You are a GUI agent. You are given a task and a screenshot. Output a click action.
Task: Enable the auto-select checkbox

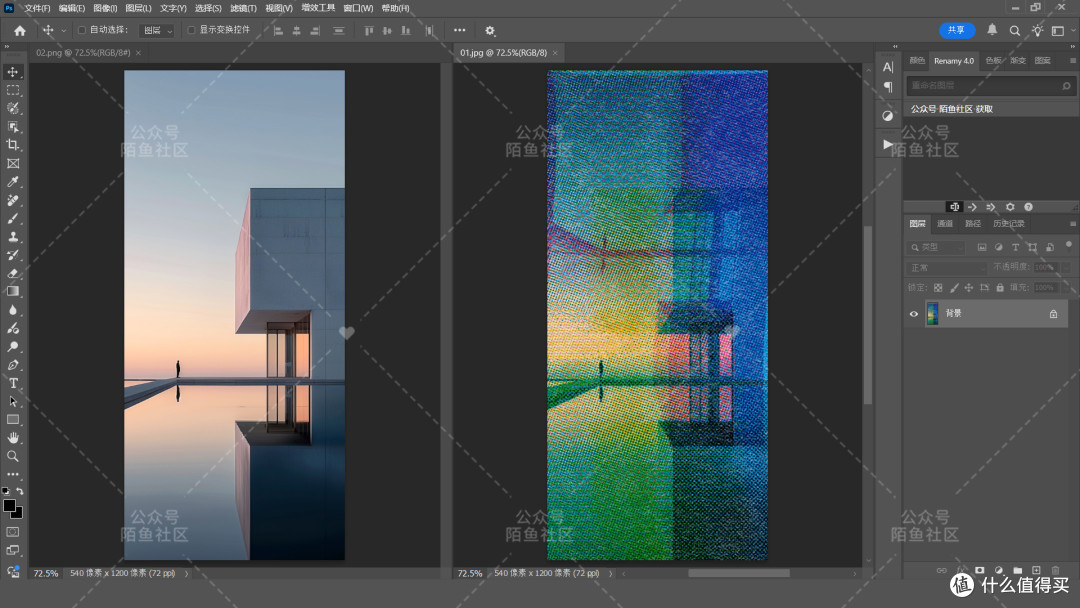(x=82, y=30)
